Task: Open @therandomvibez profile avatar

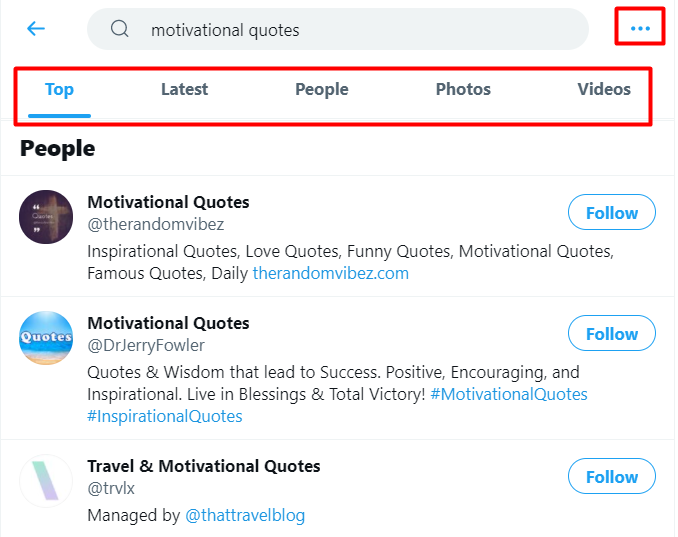Action: [x=46, y=217]
